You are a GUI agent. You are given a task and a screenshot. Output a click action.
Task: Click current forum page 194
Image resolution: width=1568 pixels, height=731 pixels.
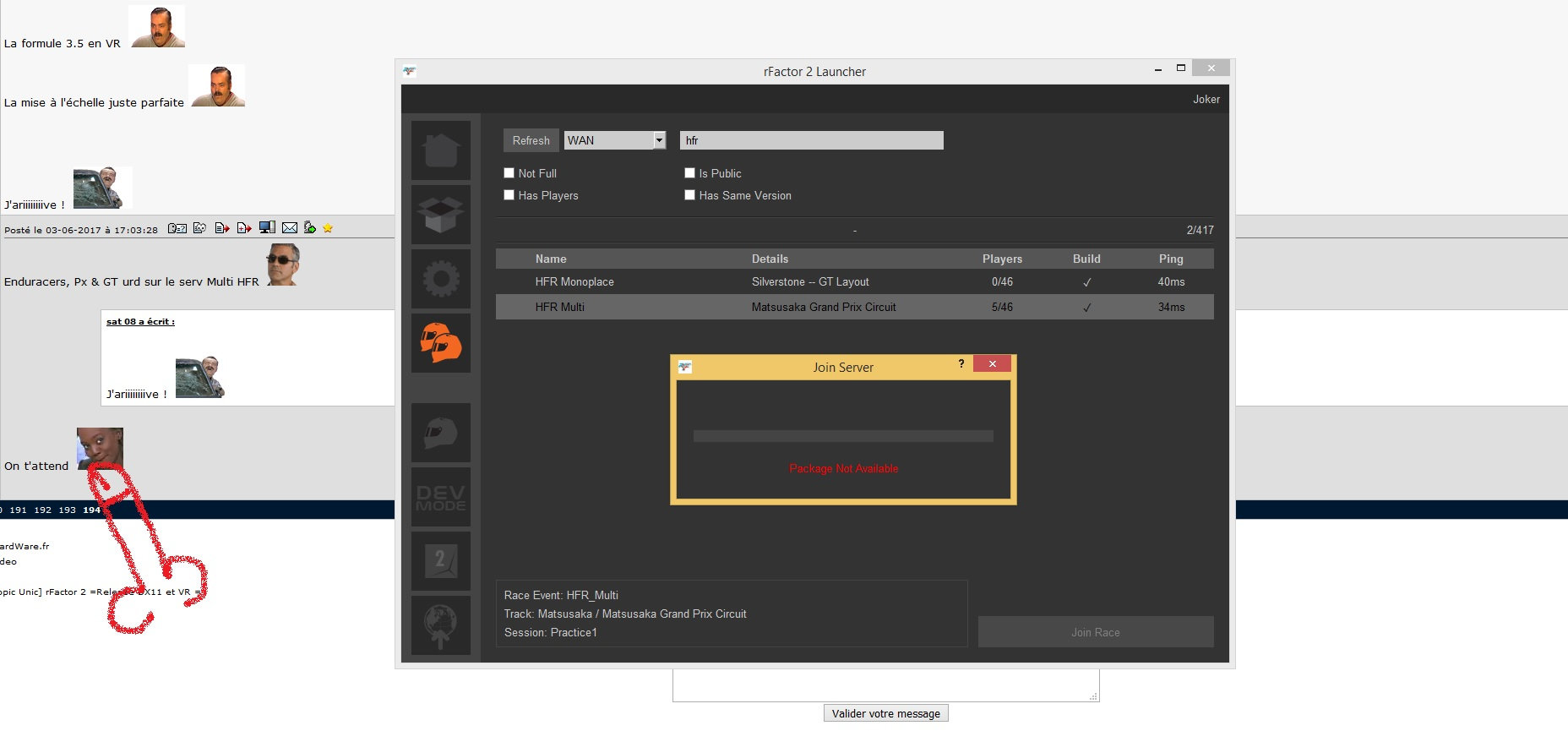(91, 510)
